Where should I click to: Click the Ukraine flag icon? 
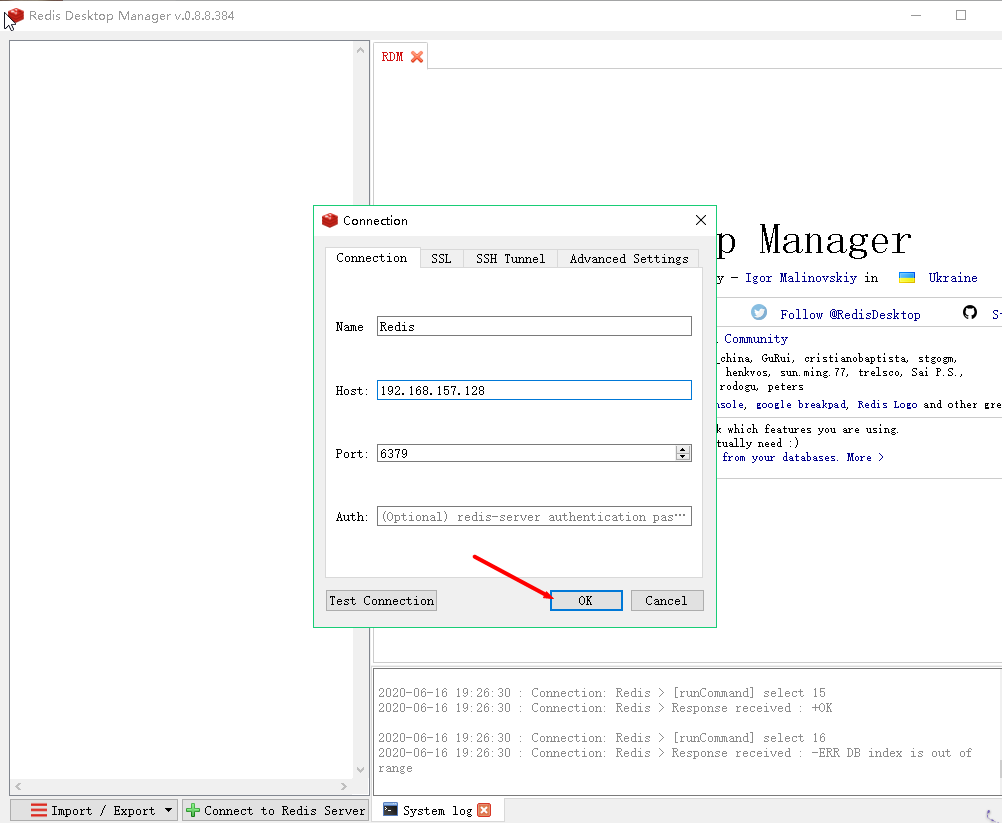point(906,277)
